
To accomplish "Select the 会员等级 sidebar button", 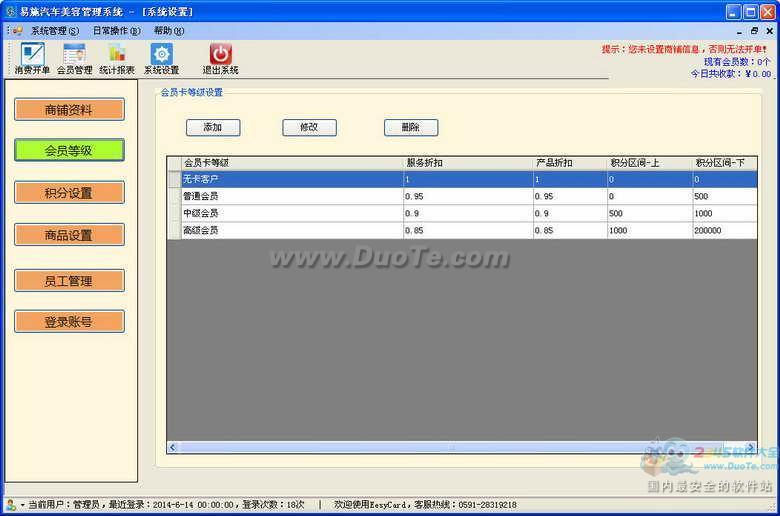I will coord(69,150).
